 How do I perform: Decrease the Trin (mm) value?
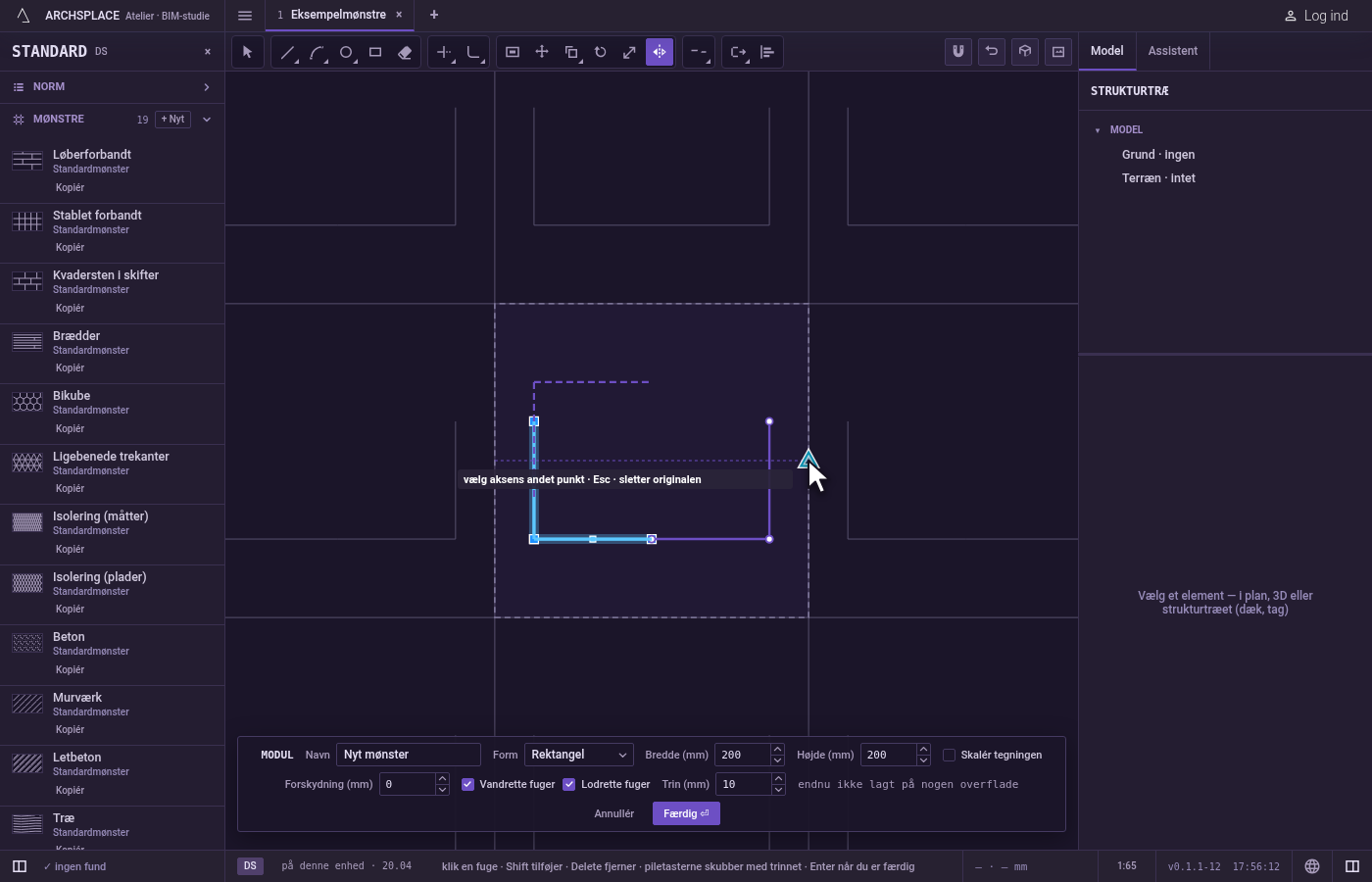(778, 790)
